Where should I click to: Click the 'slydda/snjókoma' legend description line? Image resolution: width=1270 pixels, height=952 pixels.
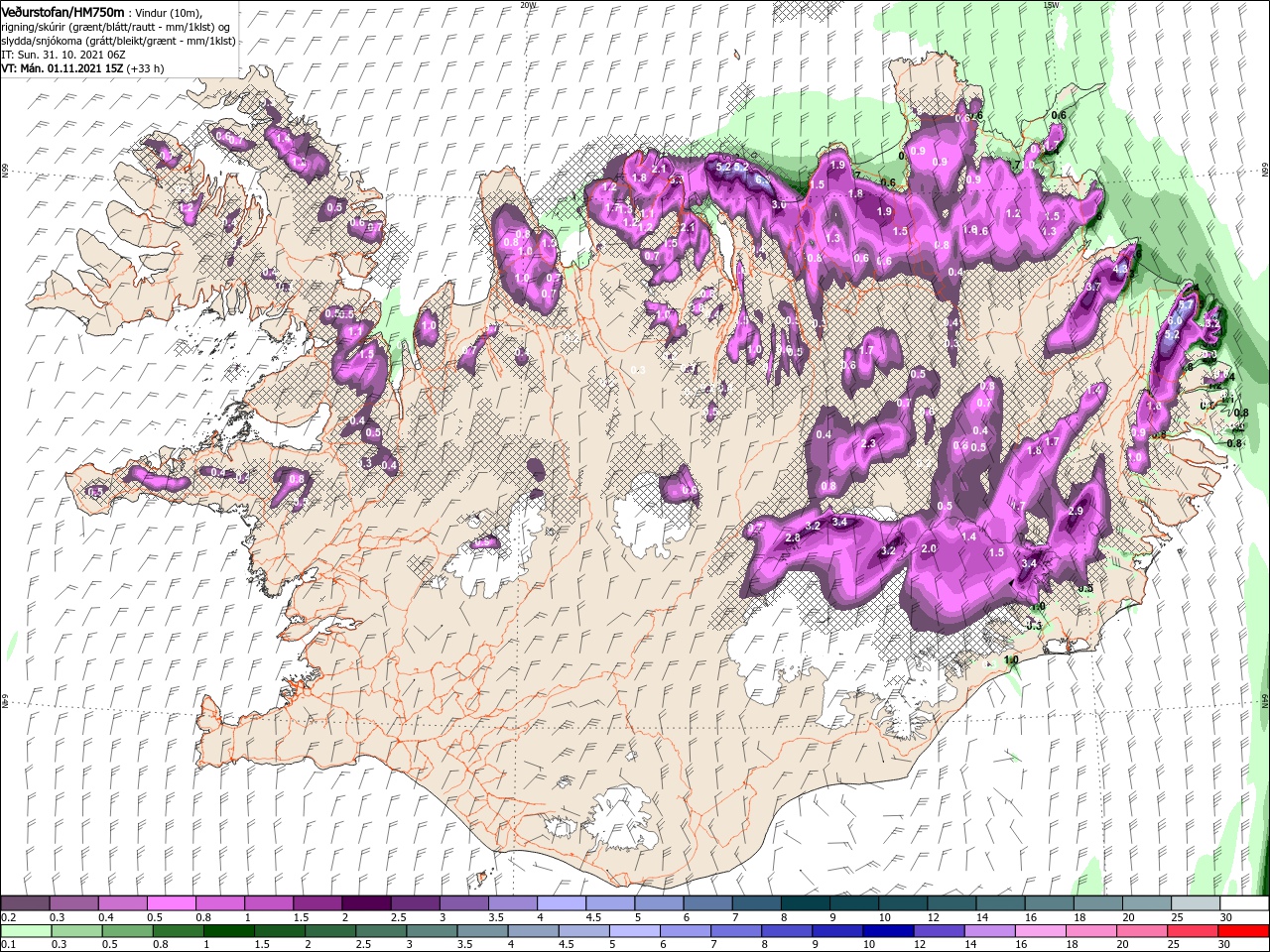click(x=119, y=42)
